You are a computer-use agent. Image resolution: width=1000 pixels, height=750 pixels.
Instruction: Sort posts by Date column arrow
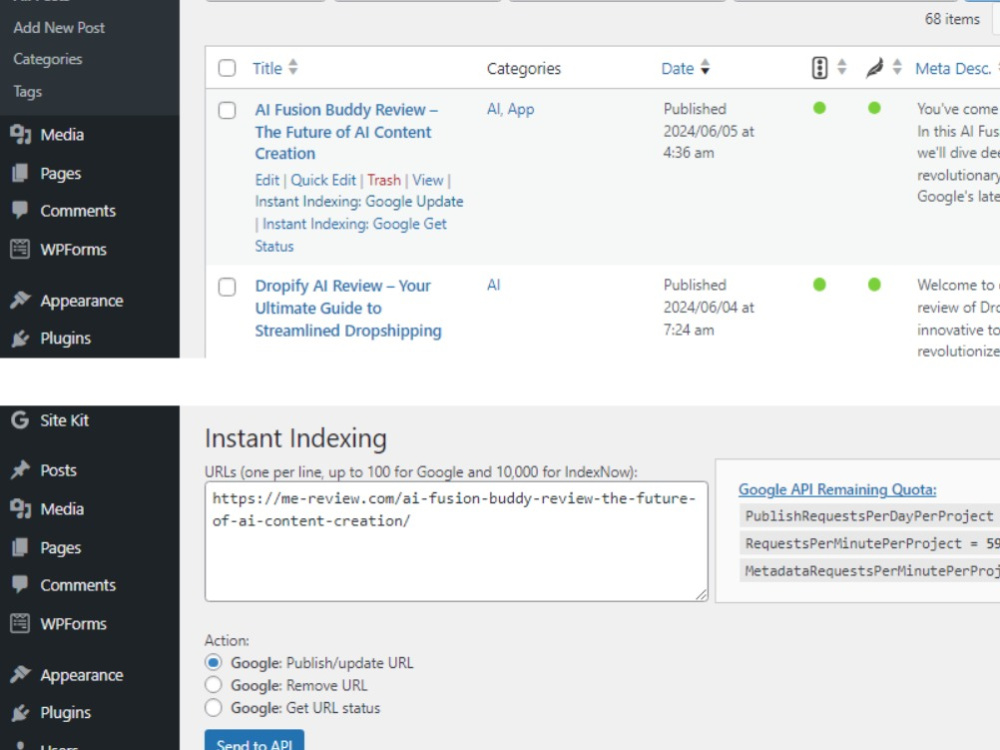pos(705,67)
